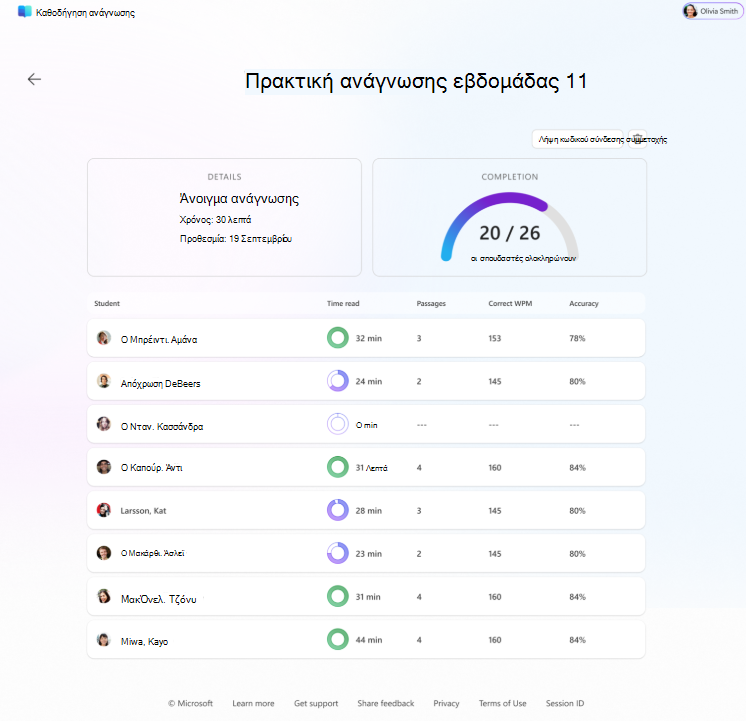Click the 0 min time read value
Screen dimensions: 746x721
tap(366, 425)
